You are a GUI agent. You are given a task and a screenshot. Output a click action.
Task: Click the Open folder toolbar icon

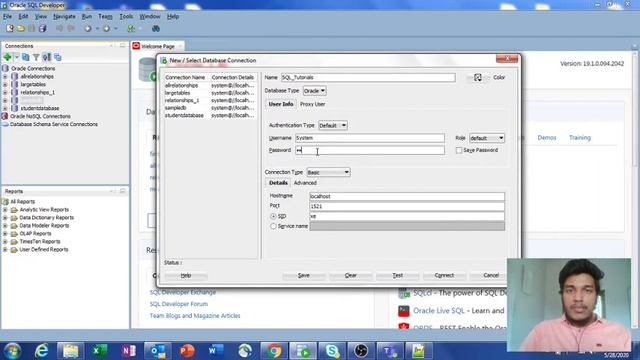pyautogui.click(x=20, y=29)
